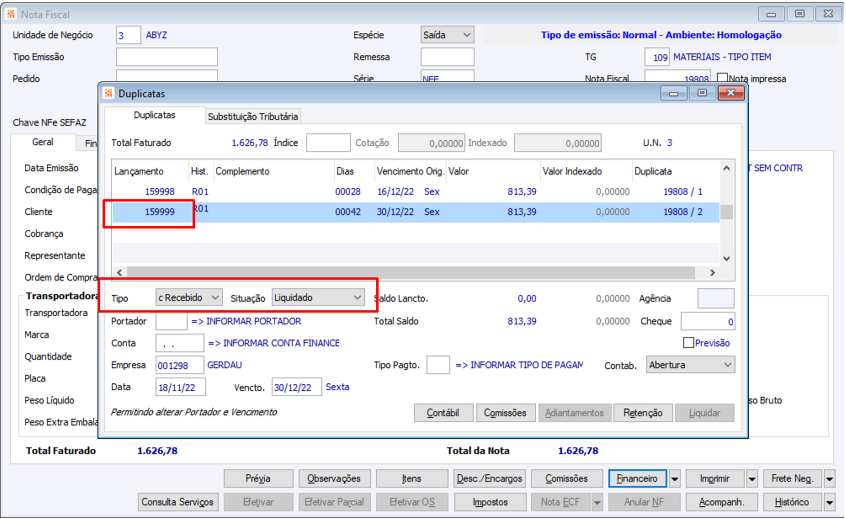Minimize the Duplicatas dialog

tap(673, 93)
